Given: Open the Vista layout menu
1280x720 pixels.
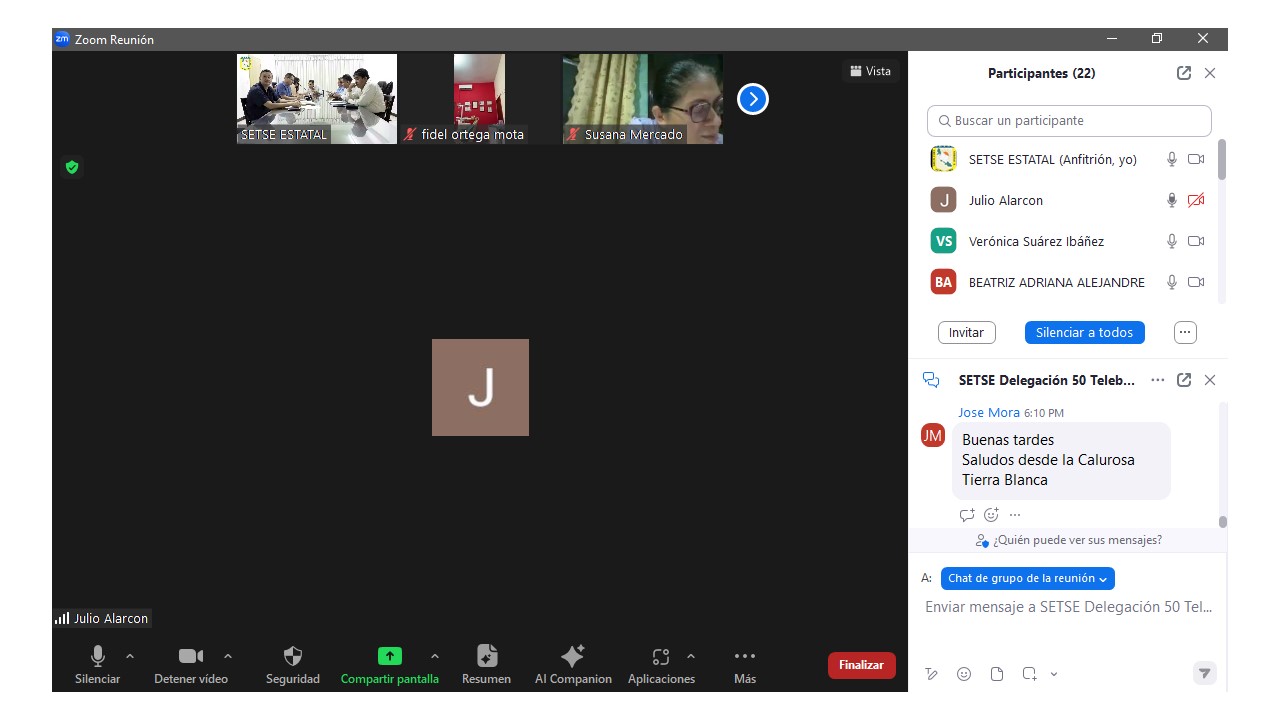Looking at the screenshot, I should [x=870, y=71].
